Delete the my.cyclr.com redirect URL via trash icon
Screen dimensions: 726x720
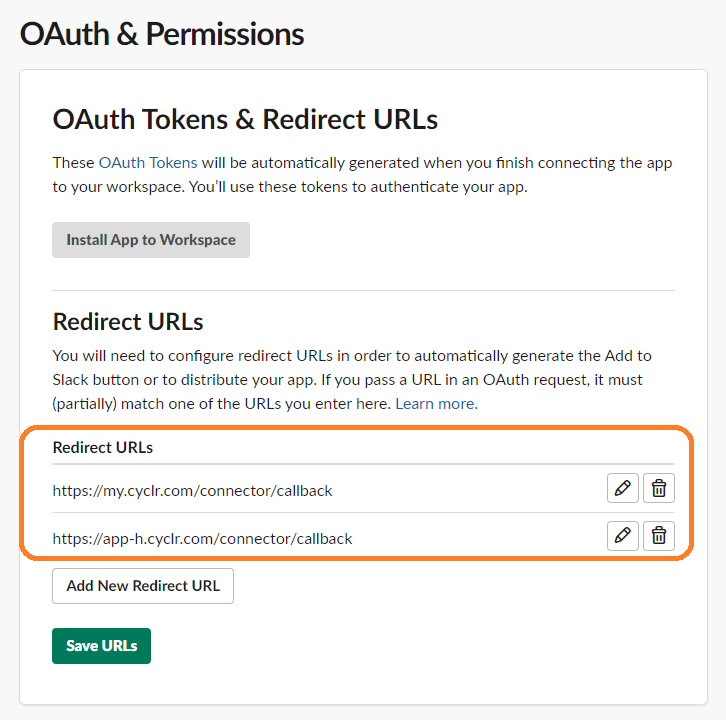click(x=659, y=488)
